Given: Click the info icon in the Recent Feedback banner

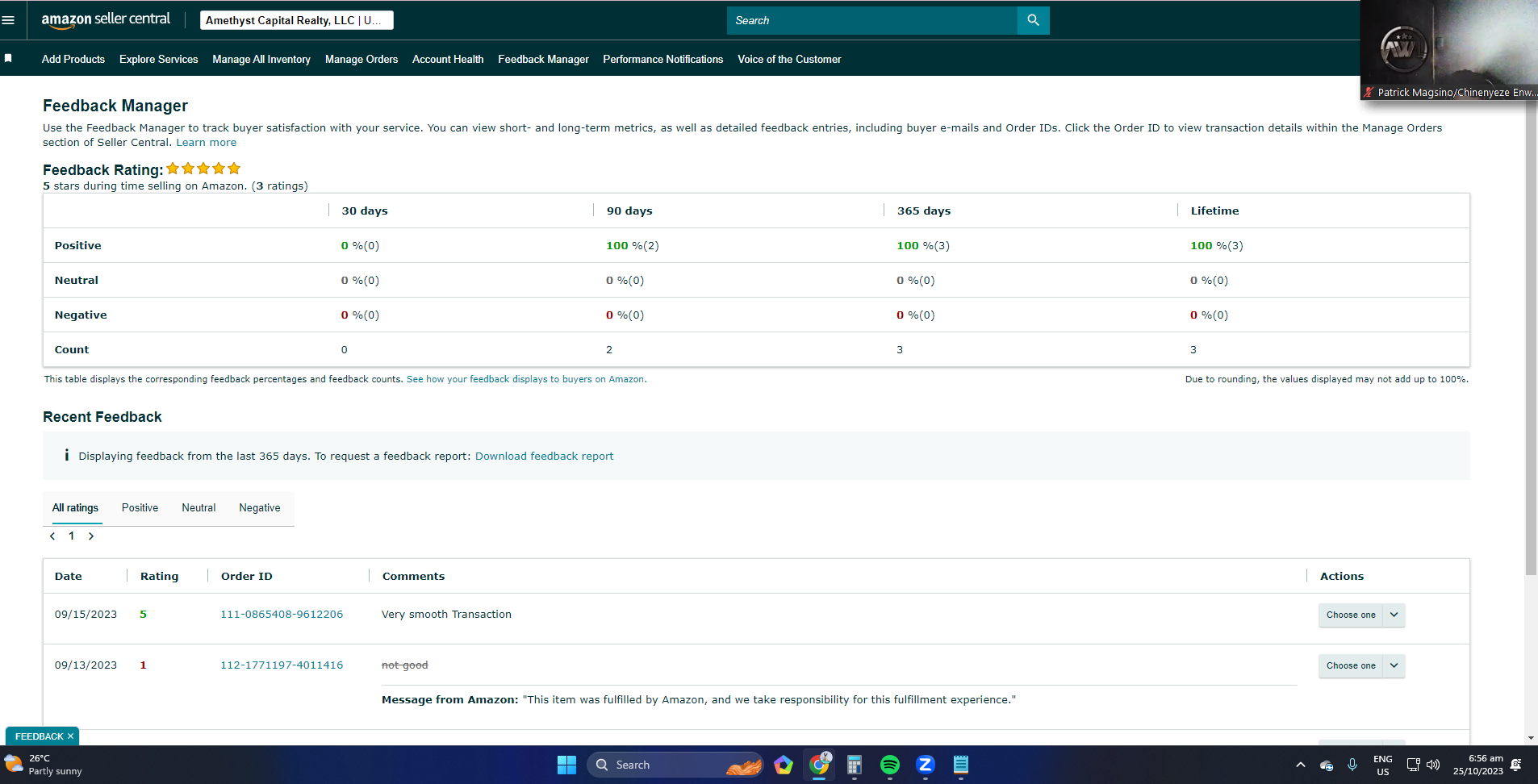Looking at the screenshot, I should pyautogui.click(x=66, y=456).
